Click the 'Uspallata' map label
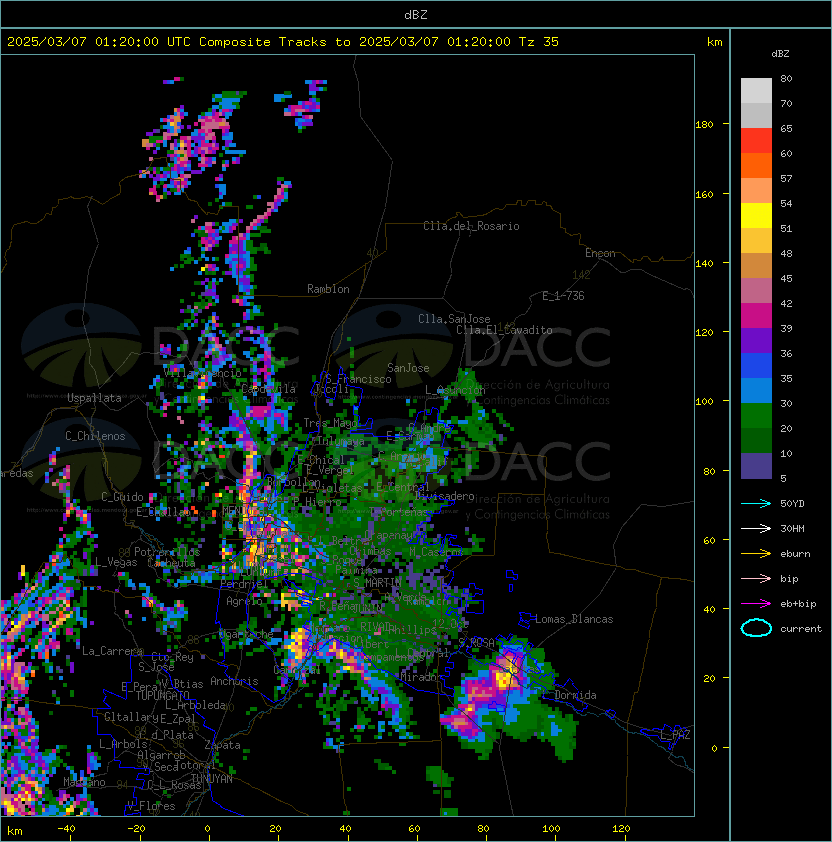 94,398
